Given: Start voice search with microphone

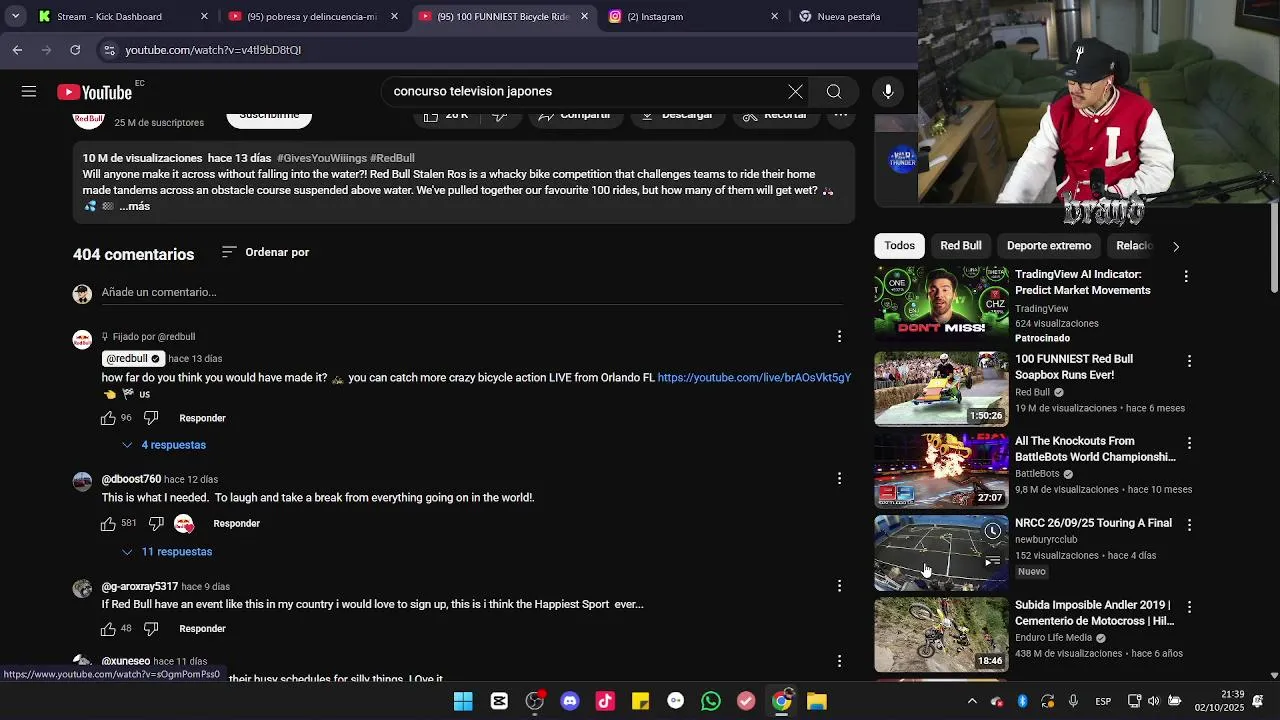Looking at the screenshot, I should point(888,92).
